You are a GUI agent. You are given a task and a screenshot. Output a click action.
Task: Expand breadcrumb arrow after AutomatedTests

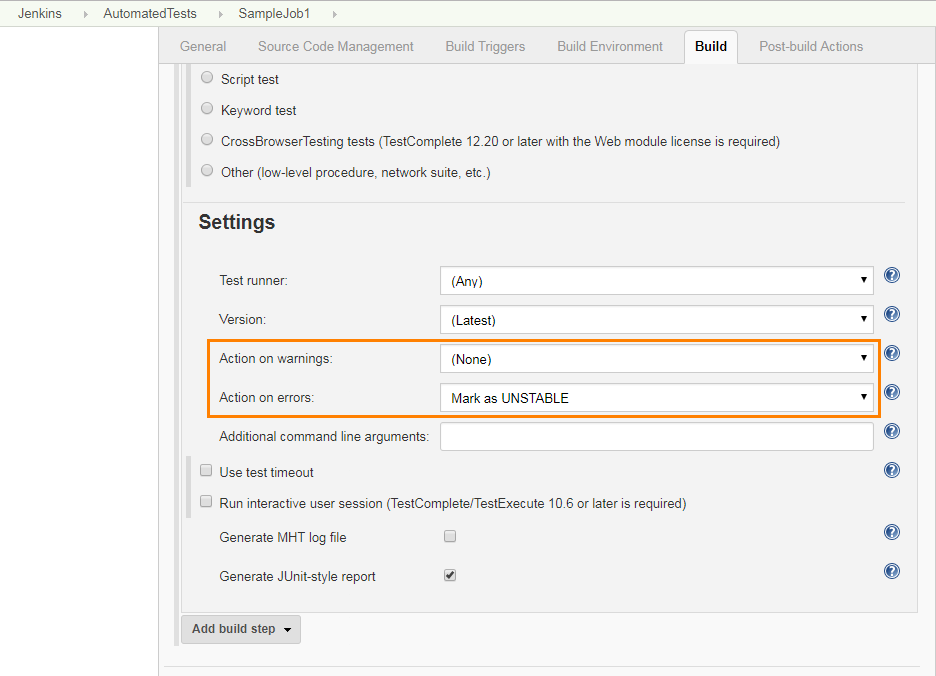click(x=220, y=14)
